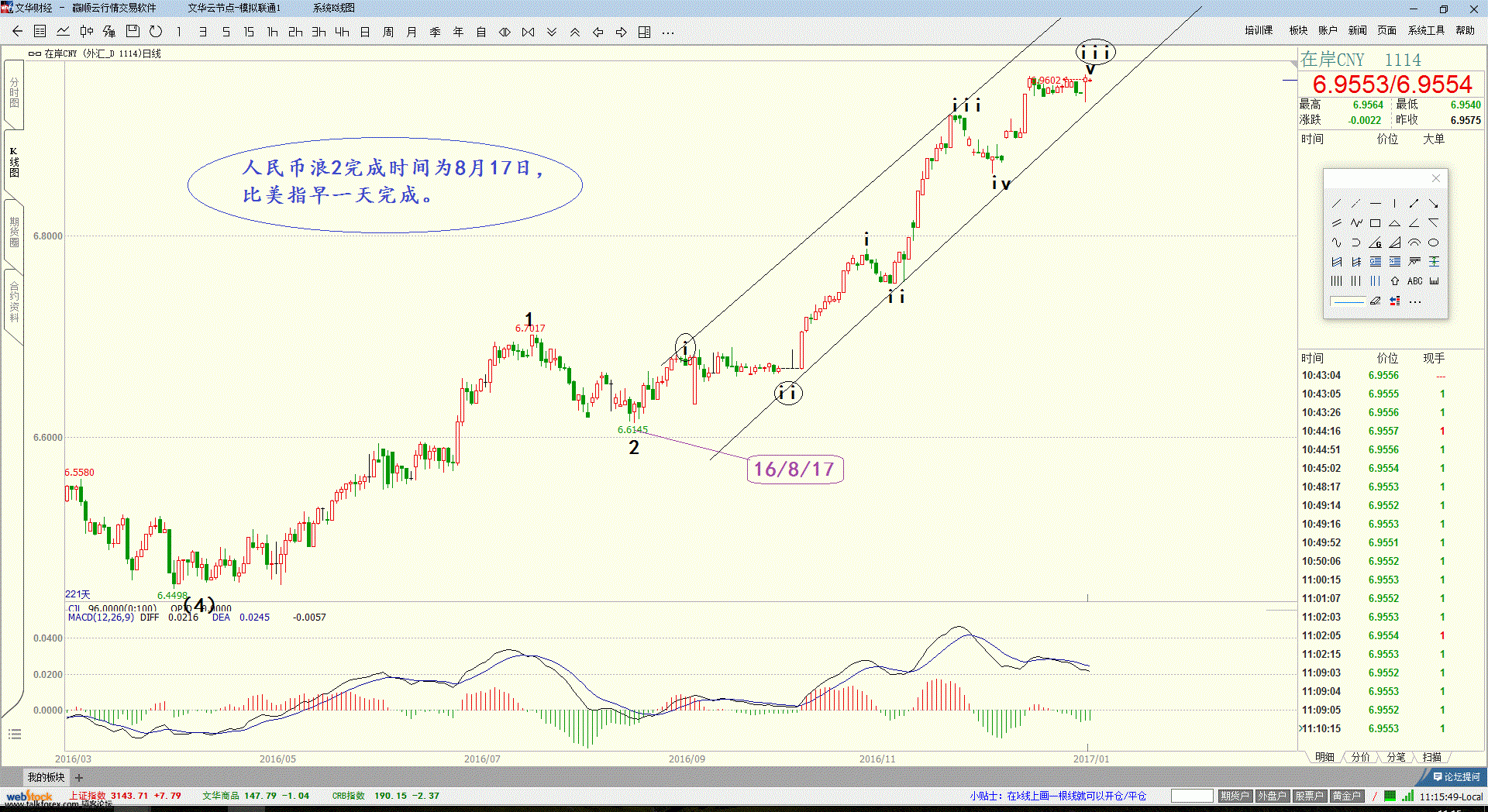Viewport: 1488px width, 812px height.
Task: Switch to the 分时图 side tab
Action: (14, 93)
